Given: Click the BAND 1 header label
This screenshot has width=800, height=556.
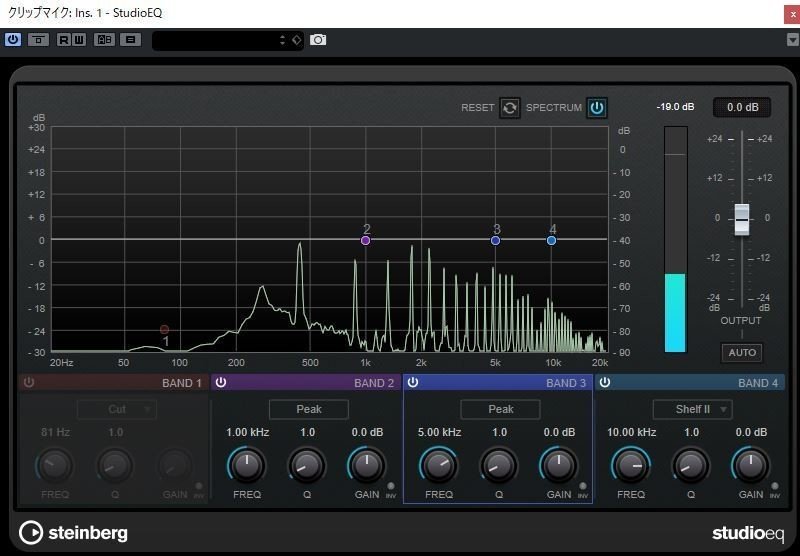Looking at the screenshot, I should (x=182, y=383).
